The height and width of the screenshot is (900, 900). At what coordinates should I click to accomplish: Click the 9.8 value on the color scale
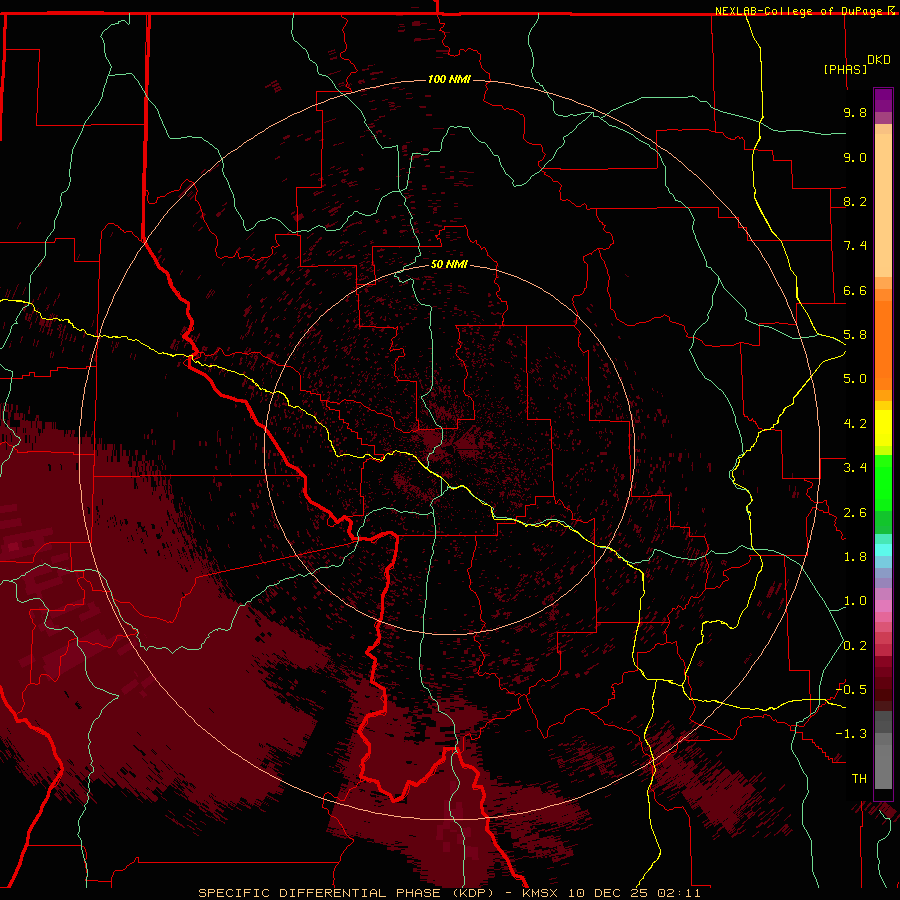click(x=855, y=112)
